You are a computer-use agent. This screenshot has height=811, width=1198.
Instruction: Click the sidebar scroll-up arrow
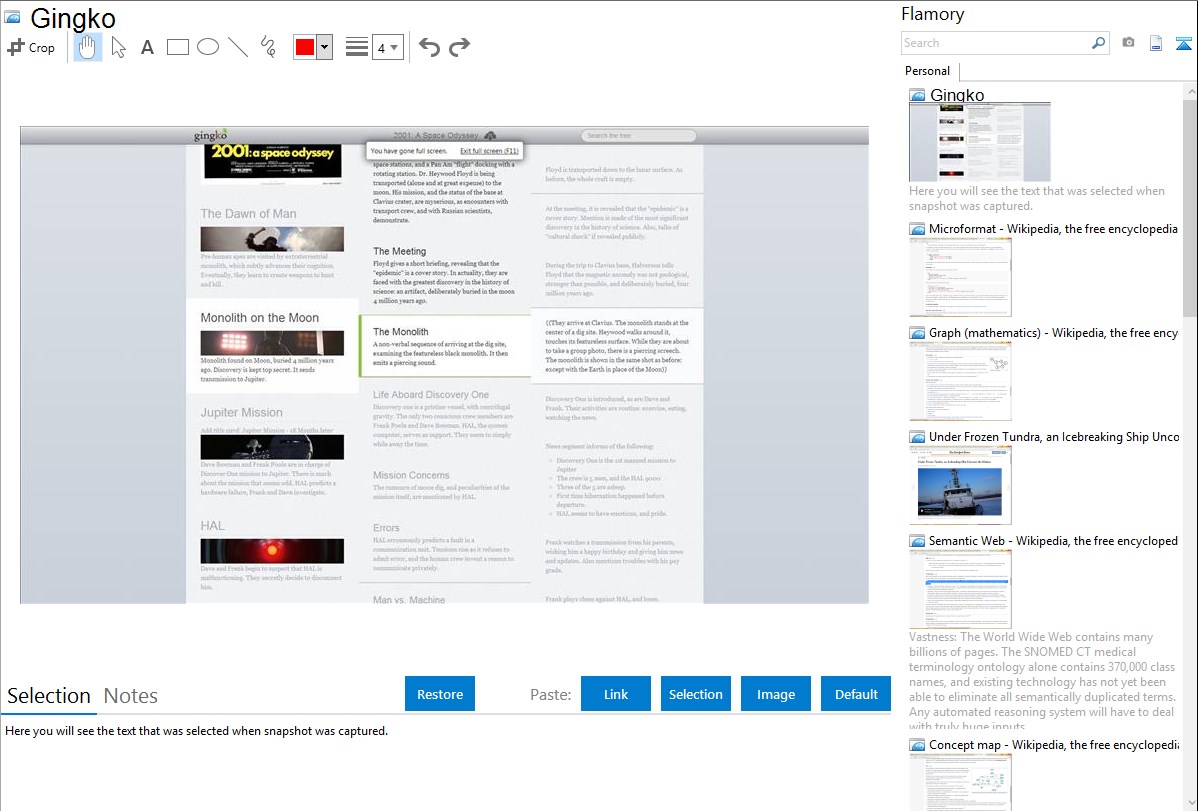1190,91
